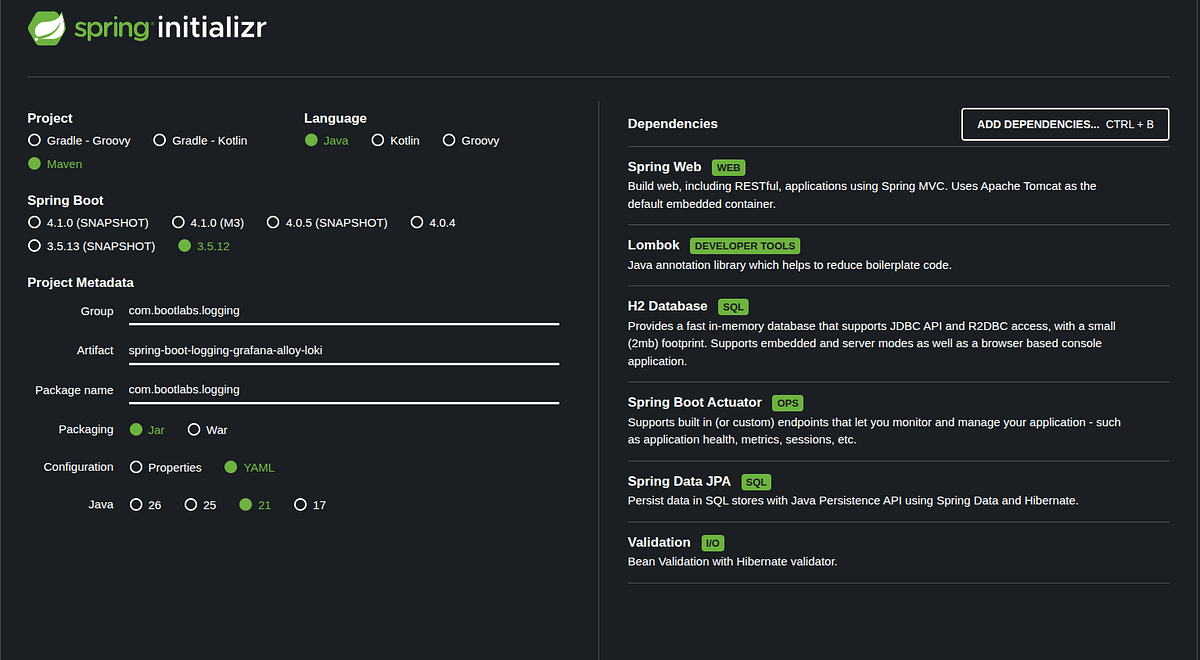
Task: Select War packaging
Action: click(208, 430)
